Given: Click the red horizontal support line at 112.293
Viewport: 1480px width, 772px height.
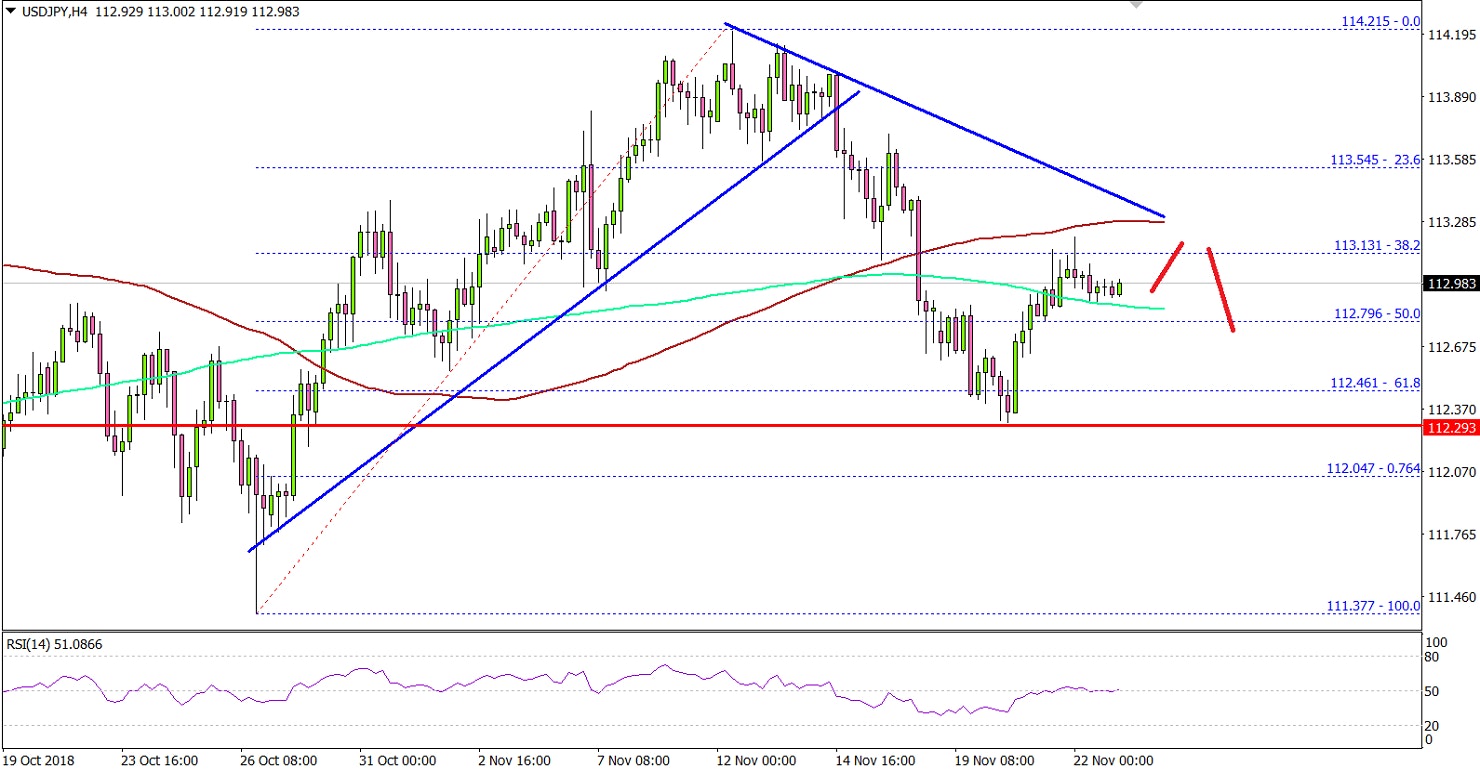Looking at the screenshot, I should point(700,424).
